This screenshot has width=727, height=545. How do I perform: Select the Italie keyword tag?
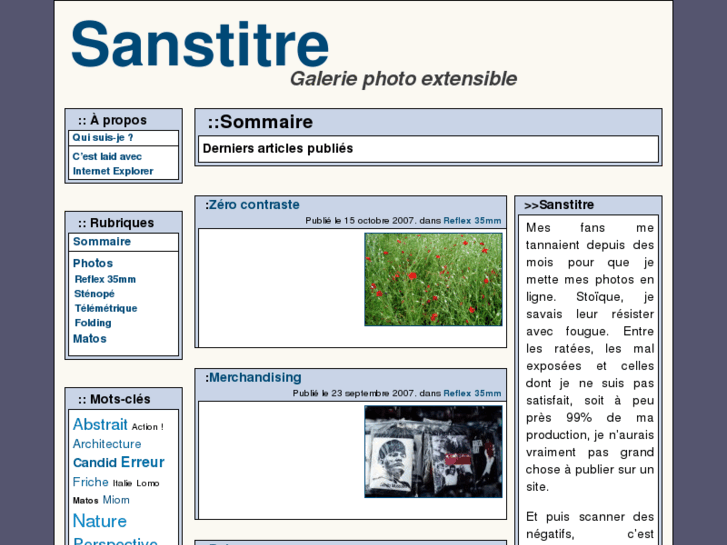[122, 483]
